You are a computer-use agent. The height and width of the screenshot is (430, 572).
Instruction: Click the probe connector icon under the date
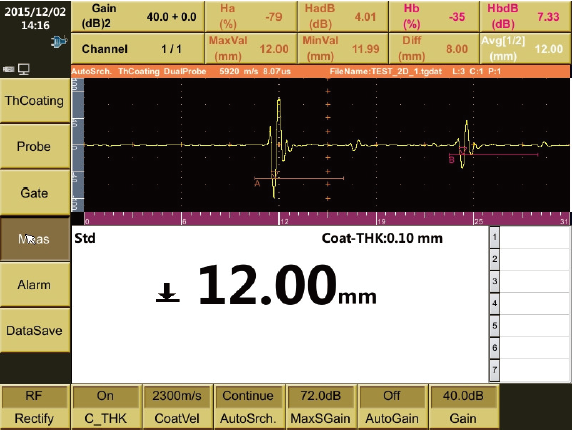59,42
